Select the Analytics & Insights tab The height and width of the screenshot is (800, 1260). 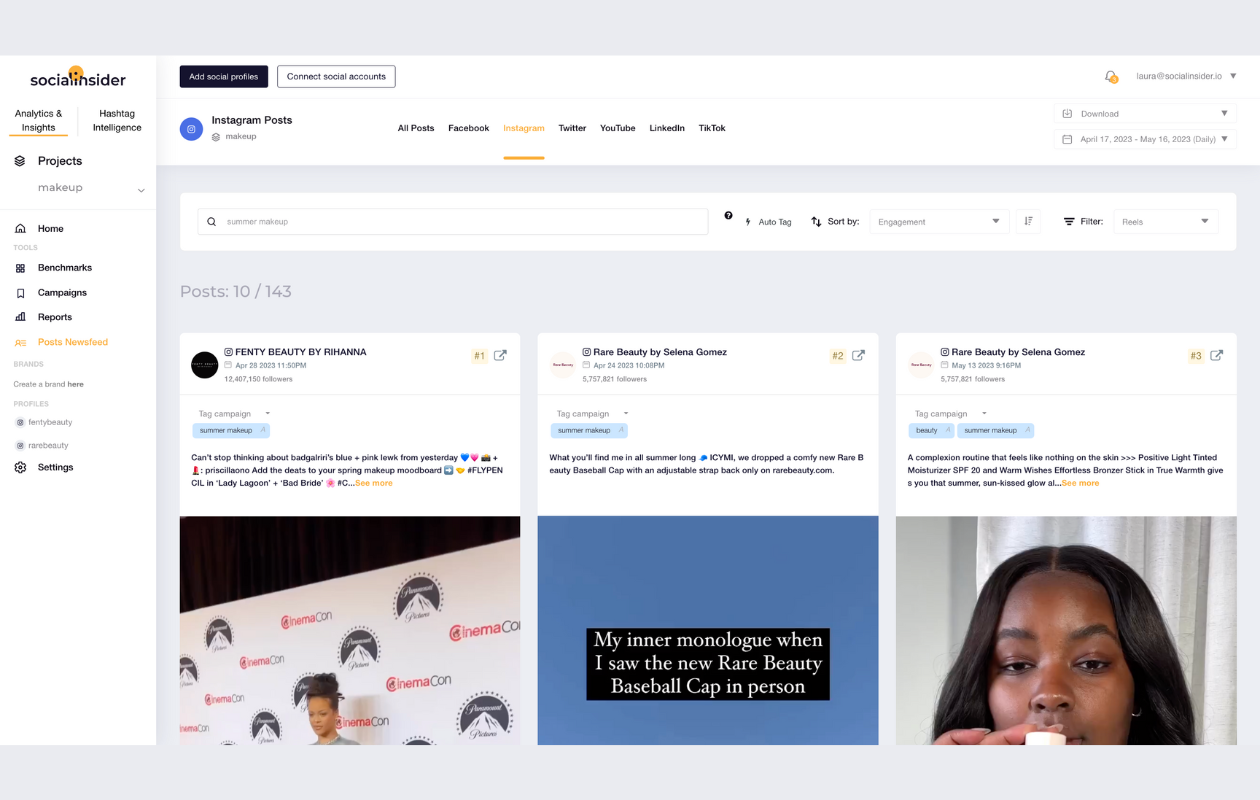coord(39,120)
